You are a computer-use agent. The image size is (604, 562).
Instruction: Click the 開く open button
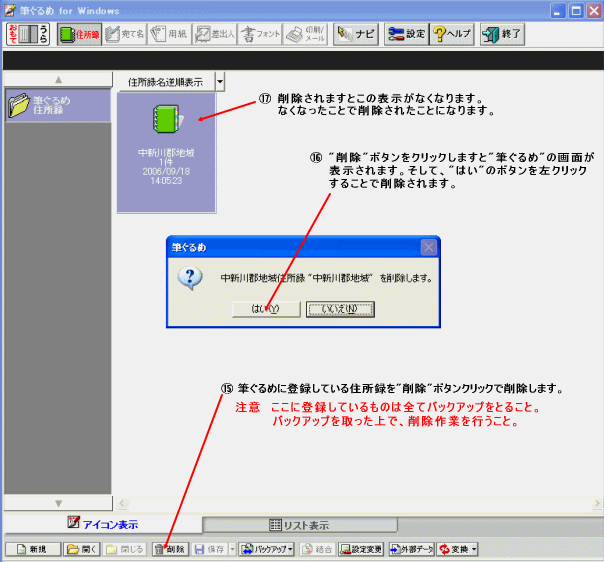[82, 549]
